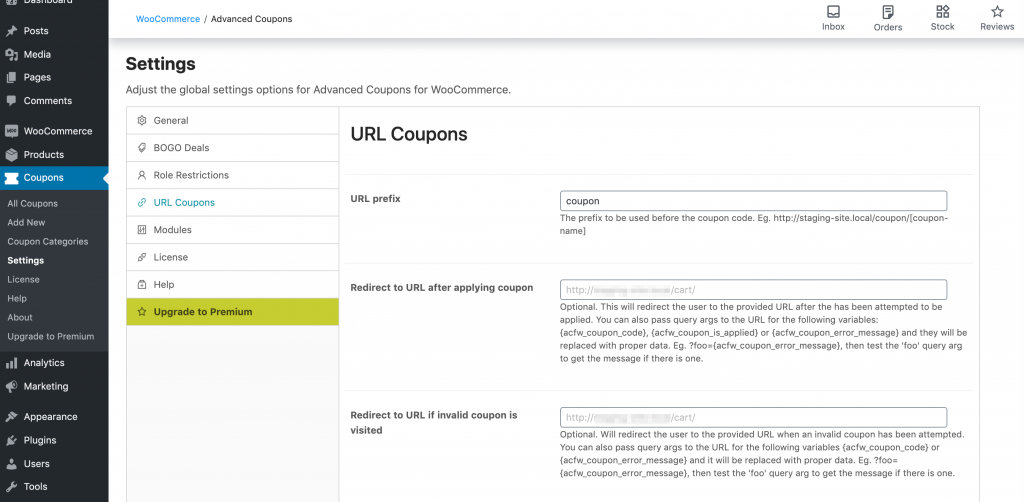Click the Analytics bar chart icon
The height and width of the screenshot is (502, 1024).
pyautogui.click(x=11, y=363)
